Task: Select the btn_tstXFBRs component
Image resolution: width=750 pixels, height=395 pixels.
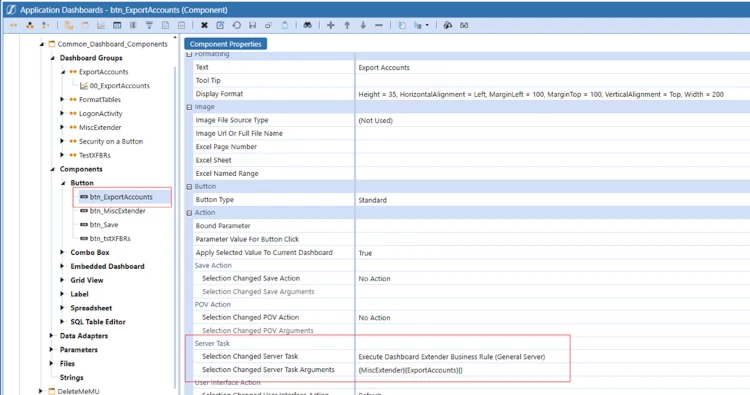Action: pos(110,238)
